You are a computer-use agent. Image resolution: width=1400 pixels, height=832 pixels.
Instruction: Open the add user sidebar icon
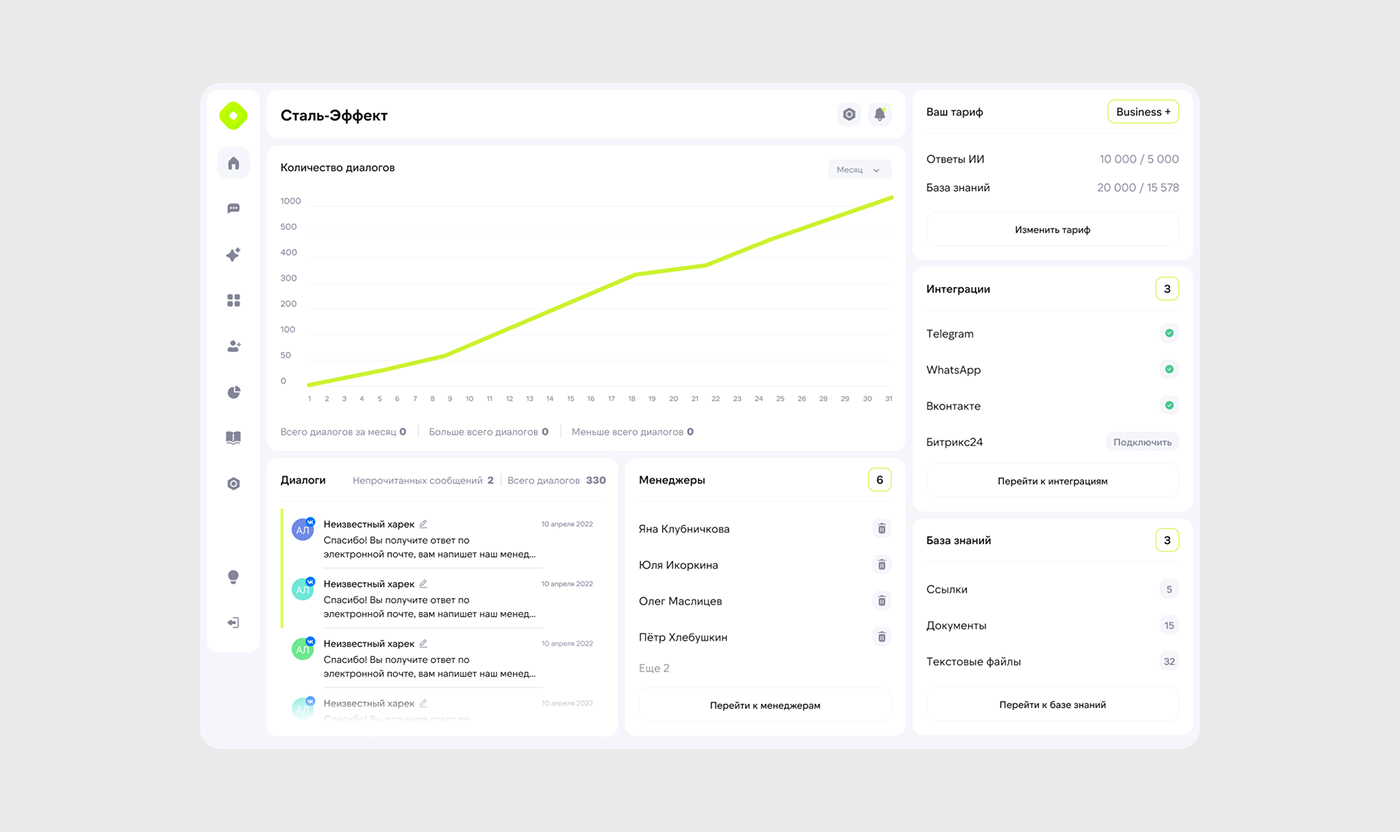coord(233,346)
